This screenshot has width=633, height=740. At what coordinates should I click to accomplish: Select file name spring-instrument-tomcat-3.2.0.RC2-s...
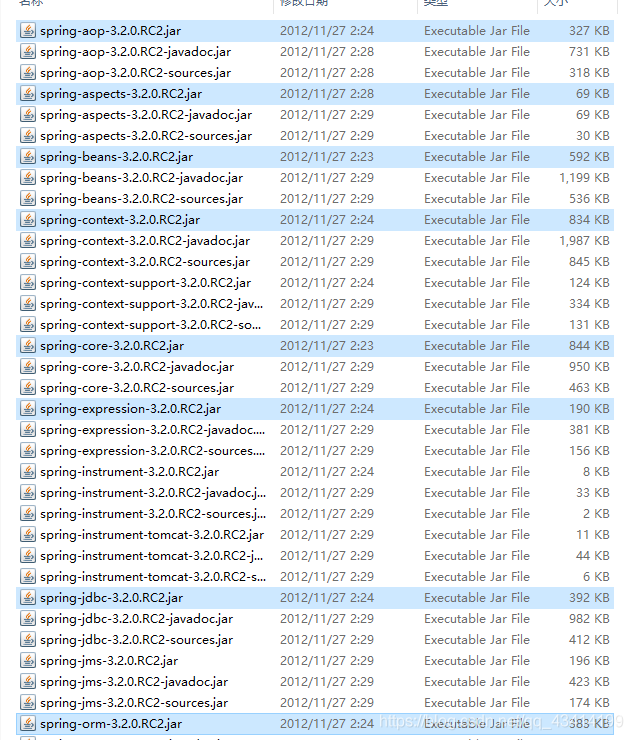pos(153,577)
